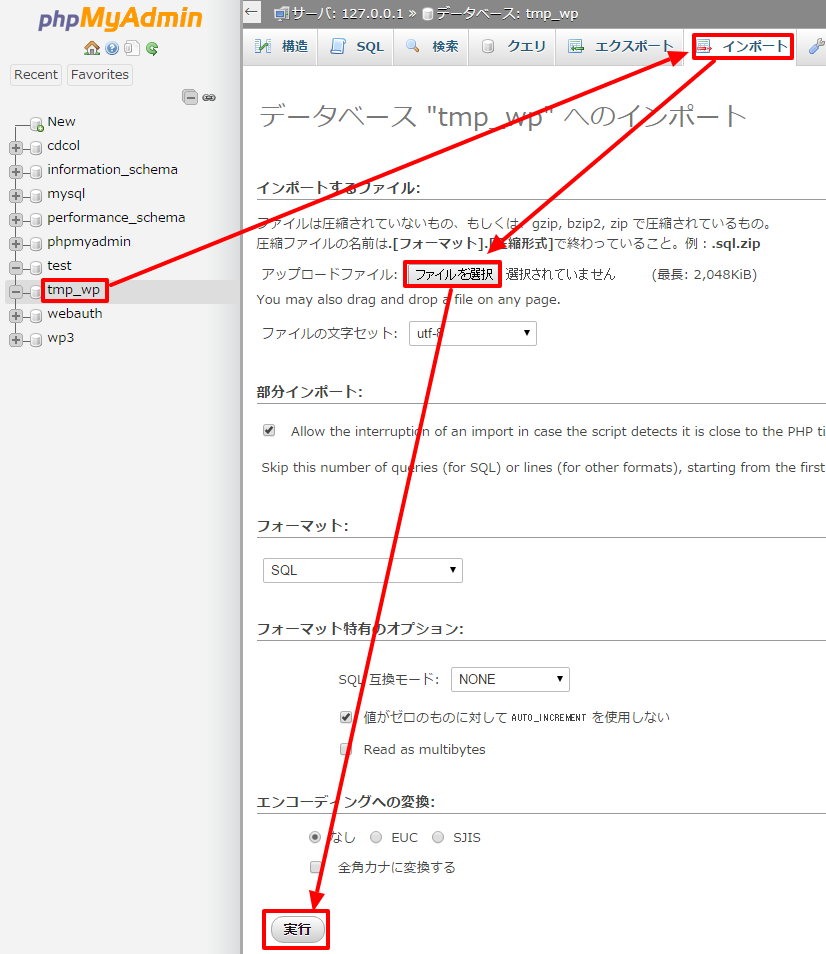Click the database icon next to wp3
The height and width of the screenshot is (954, 826).
point(36,339)
